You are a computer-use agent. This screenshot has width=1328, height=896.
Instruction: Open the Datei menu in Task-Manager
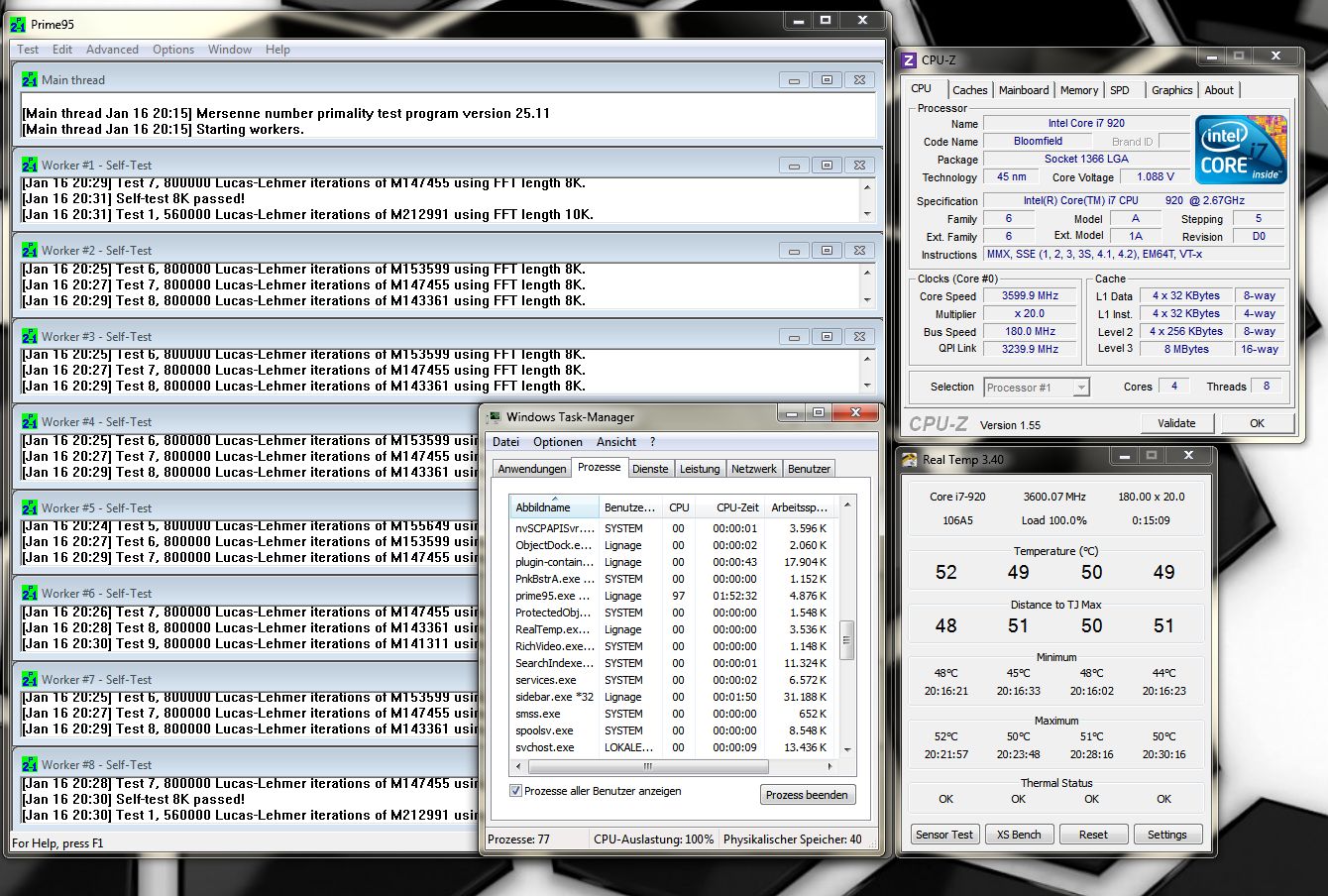[x=505, y=442]
